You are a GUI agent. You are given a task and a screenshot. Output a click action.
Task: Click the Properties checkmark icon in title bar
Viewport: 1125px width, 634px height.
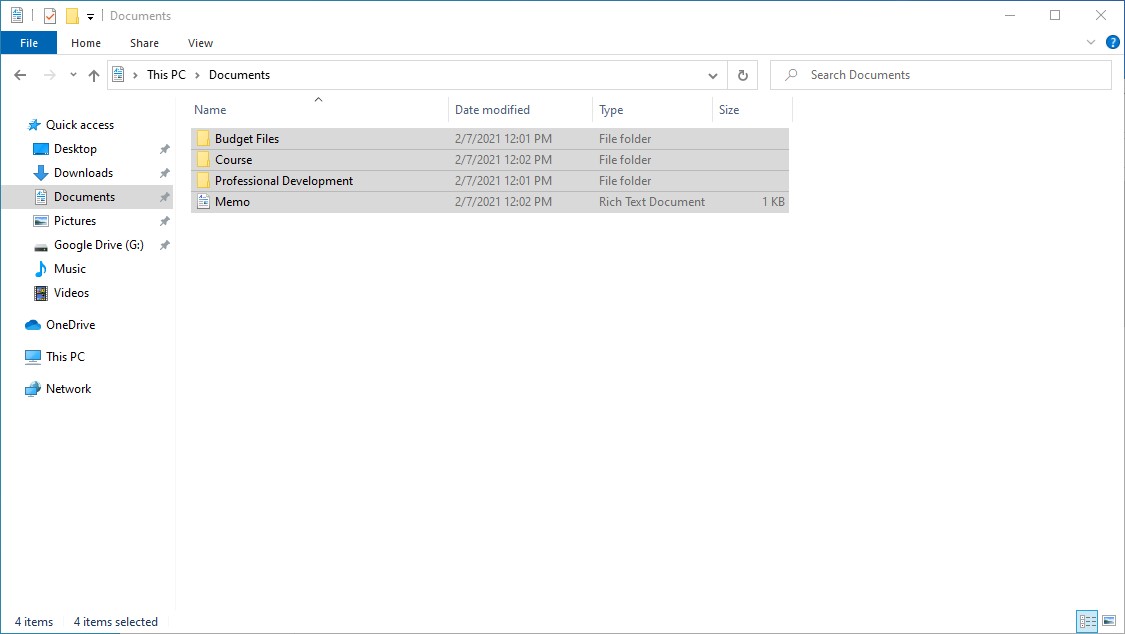[x=50, y=16]
